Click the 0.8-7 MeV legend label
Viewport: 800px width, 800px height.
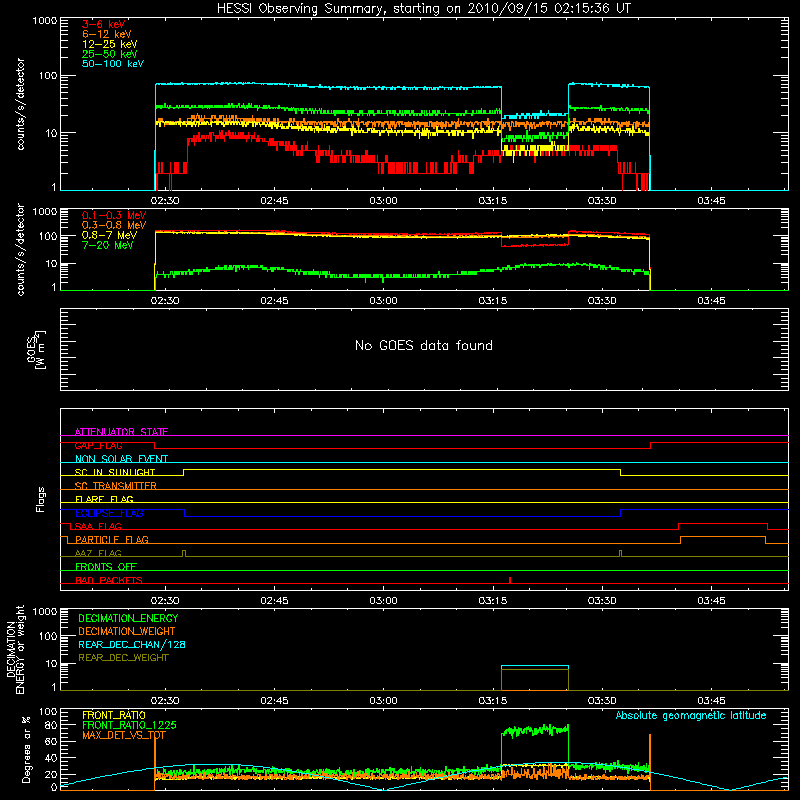pyautogui.click(x=109, y=235)
